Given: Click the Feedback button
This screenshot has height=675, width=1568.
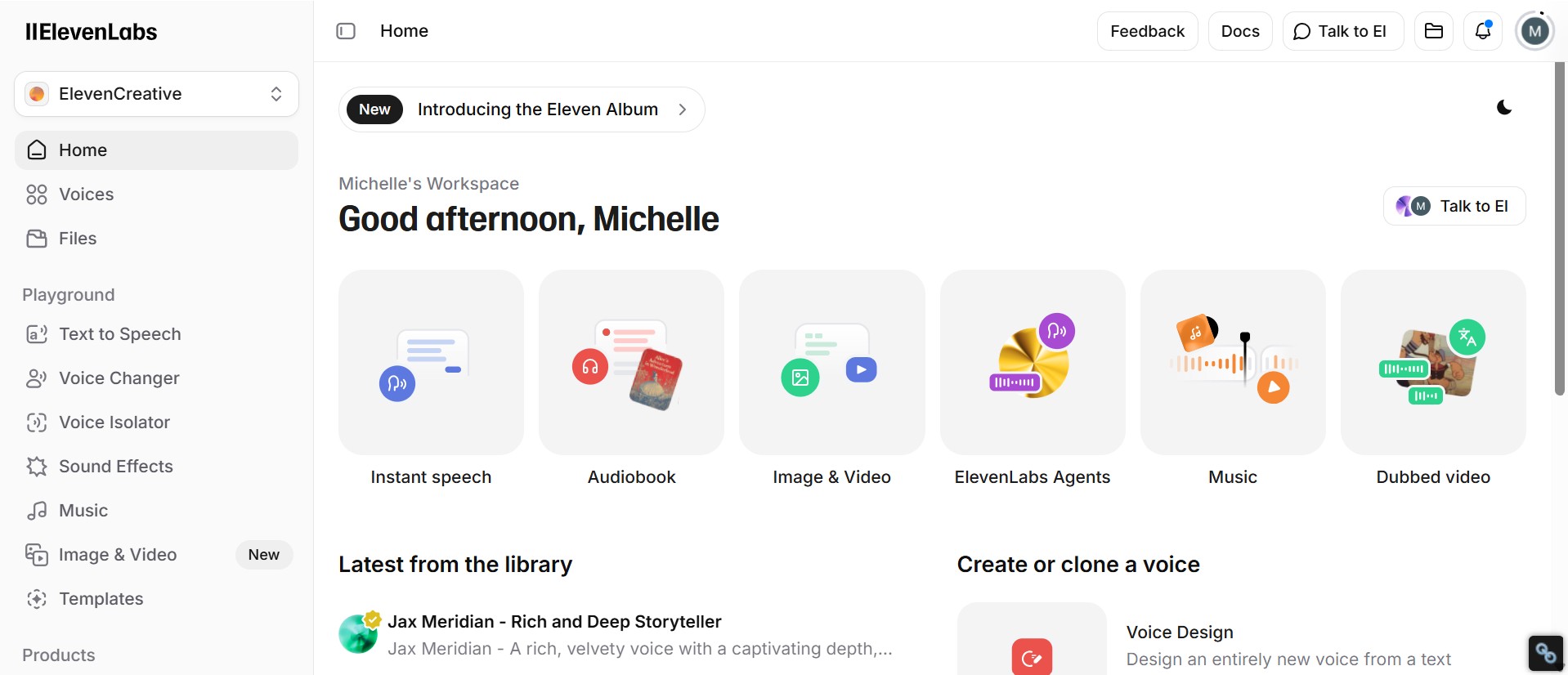Looking at the screenshot, I should pyautogui.click(x=1147, y=31).
